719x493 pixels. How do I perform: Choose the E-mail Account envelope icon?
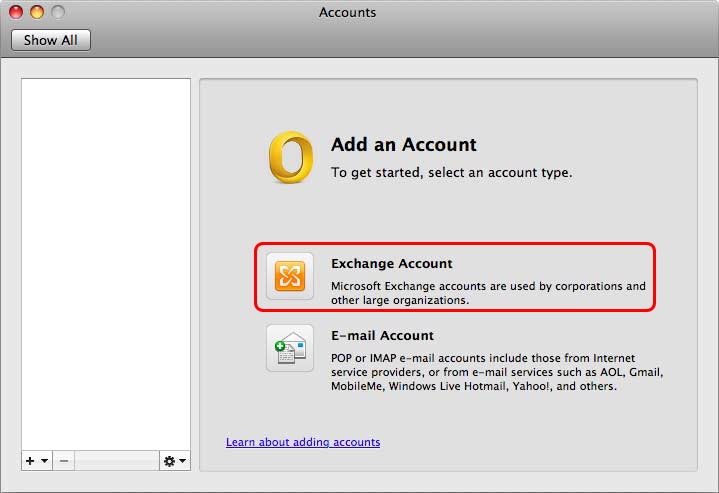pos(290,348)
